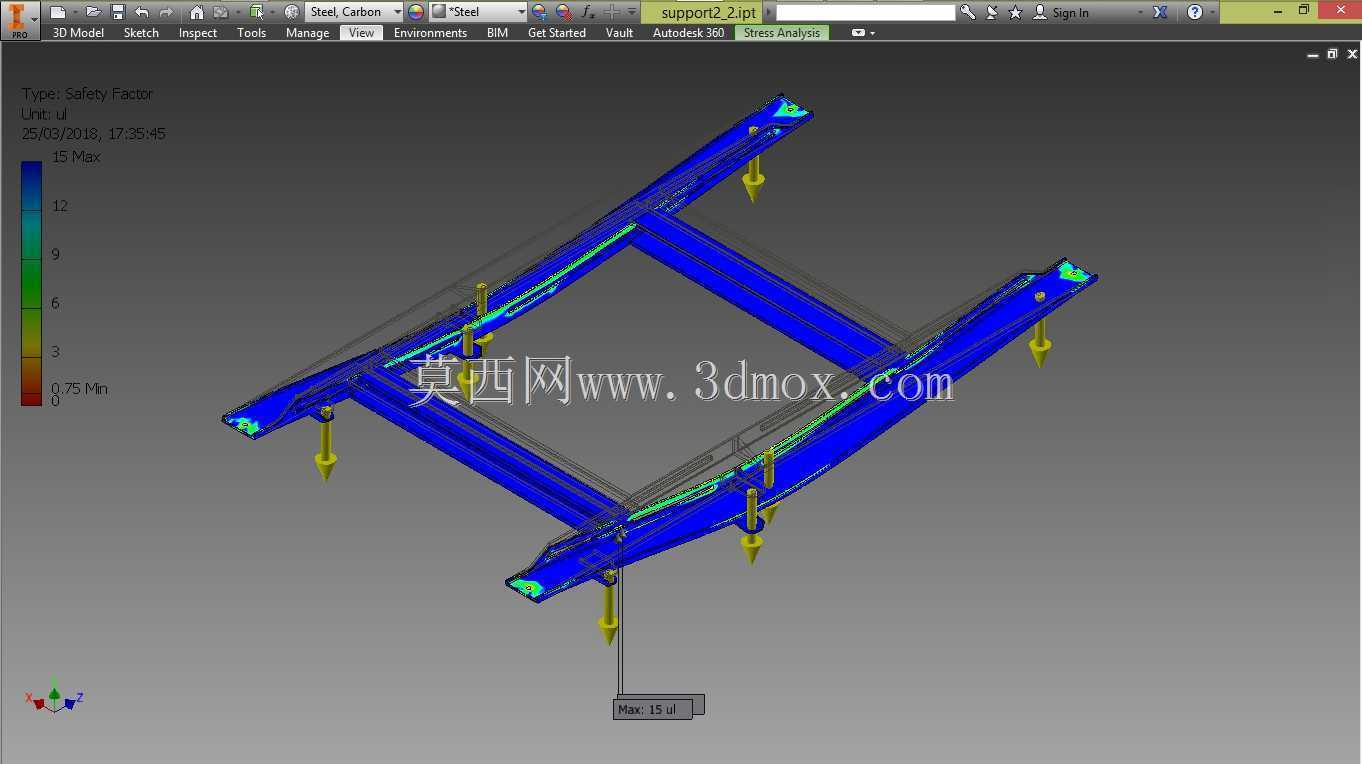
Task: Customize the quick access toolbar dropdown
Action: [632, 12]
